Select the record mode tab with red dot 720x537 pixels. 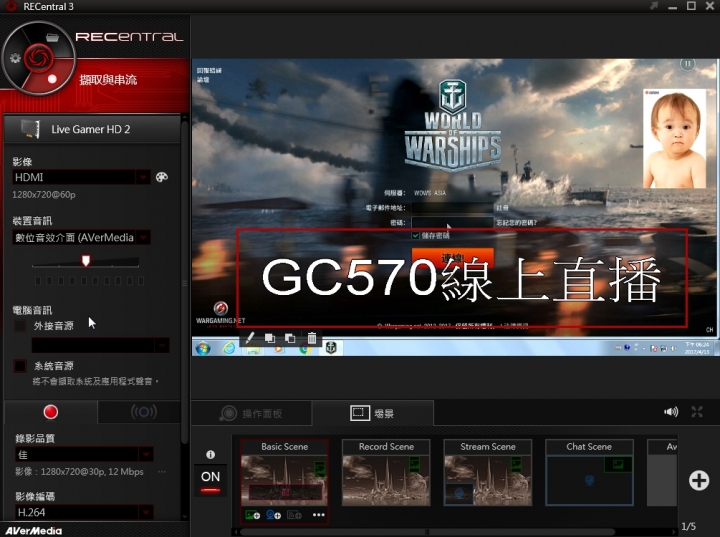[51, 412]
